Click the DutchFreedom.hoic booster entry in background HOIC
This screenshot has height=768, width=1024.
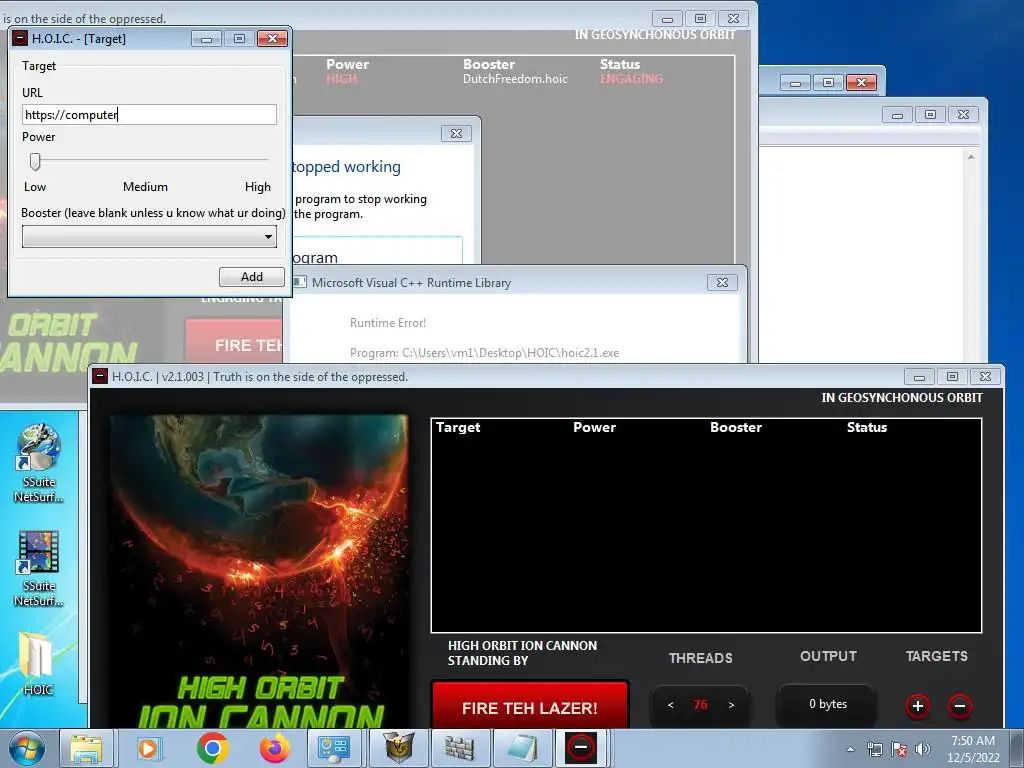click(x=515, y=79)
